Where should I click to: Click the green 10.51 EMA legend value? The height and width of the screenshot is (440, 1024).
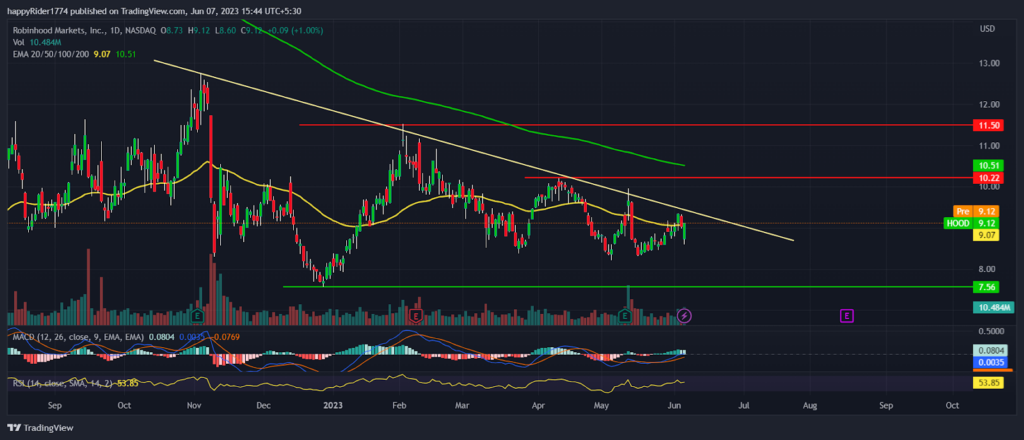pyautogui.click(x=125, y=54)
